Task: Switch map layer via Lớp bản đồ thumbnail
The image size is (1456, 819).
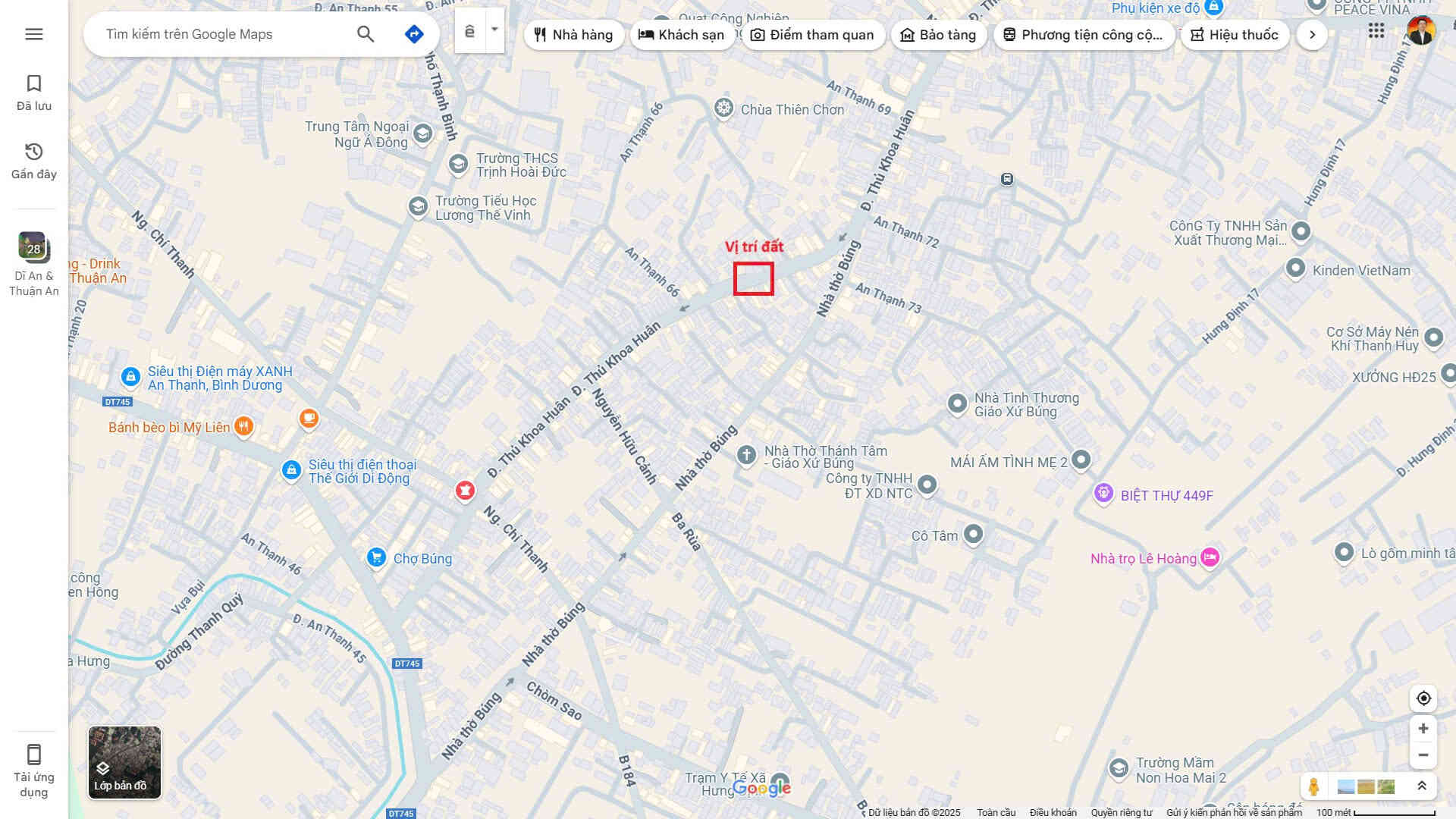Action: (x=124, y=762)
